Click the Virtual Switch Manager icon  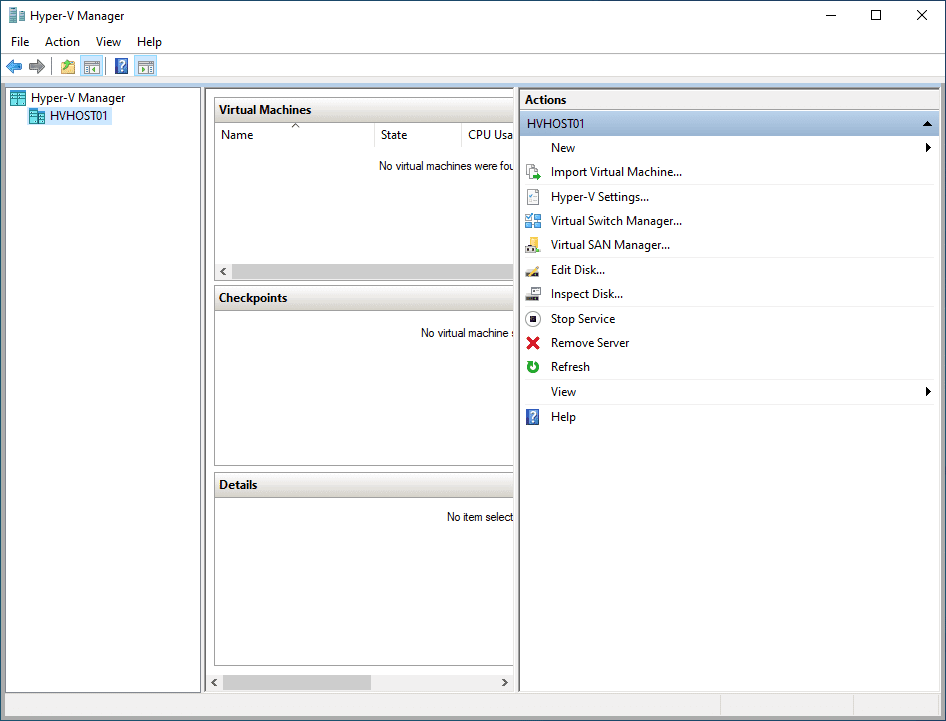point(533,221)
